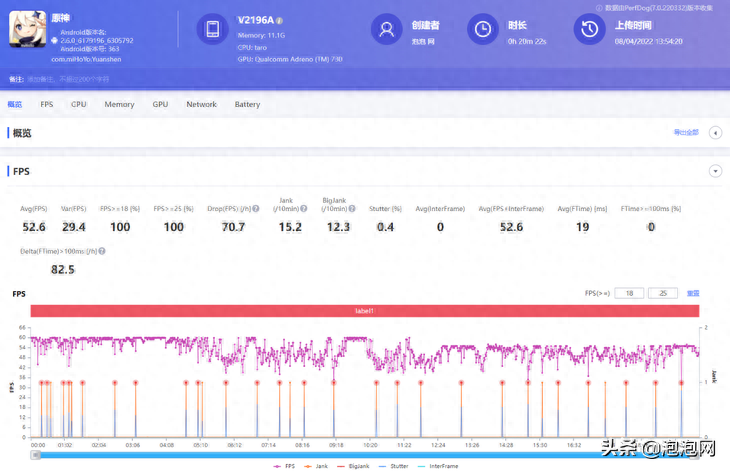Toggle the BigJank series in chart legend
This screenshot has width=730, height=471.
353,466
